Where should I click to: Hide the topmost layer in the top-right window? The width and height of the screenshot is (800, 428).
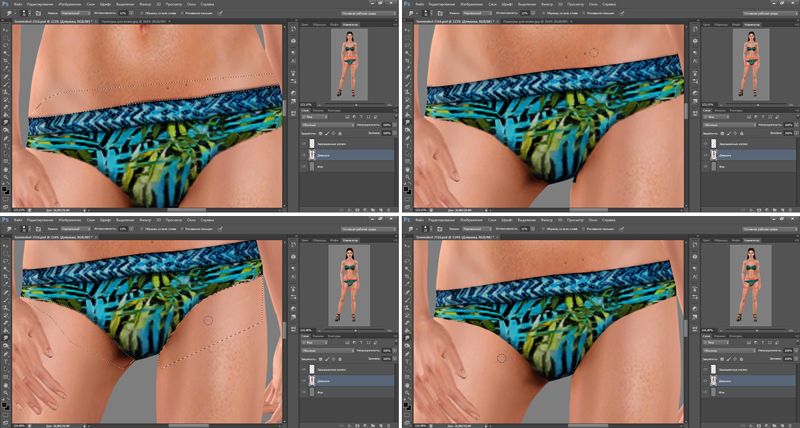tap(707, 144)
